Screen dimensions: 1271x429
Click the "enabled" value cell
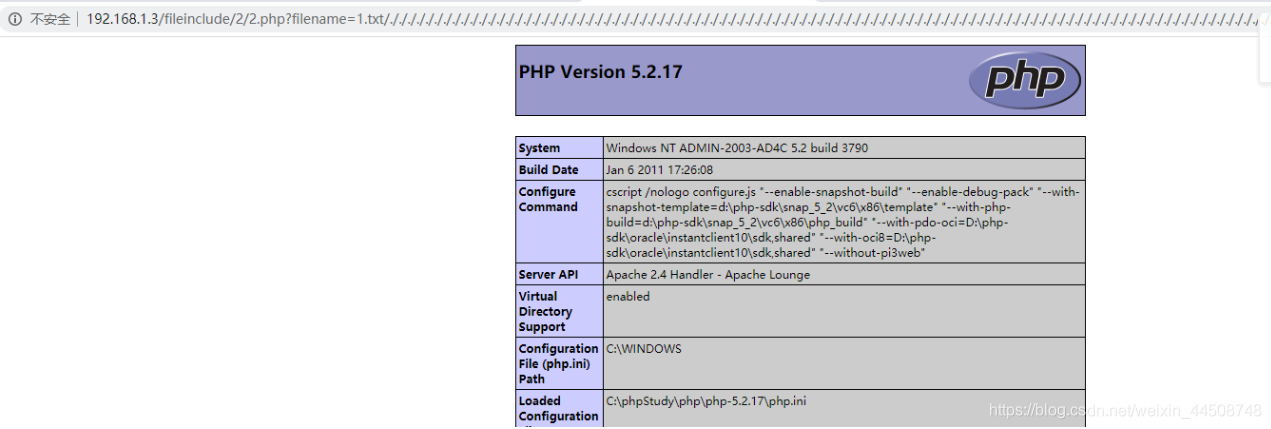(844, 311)
